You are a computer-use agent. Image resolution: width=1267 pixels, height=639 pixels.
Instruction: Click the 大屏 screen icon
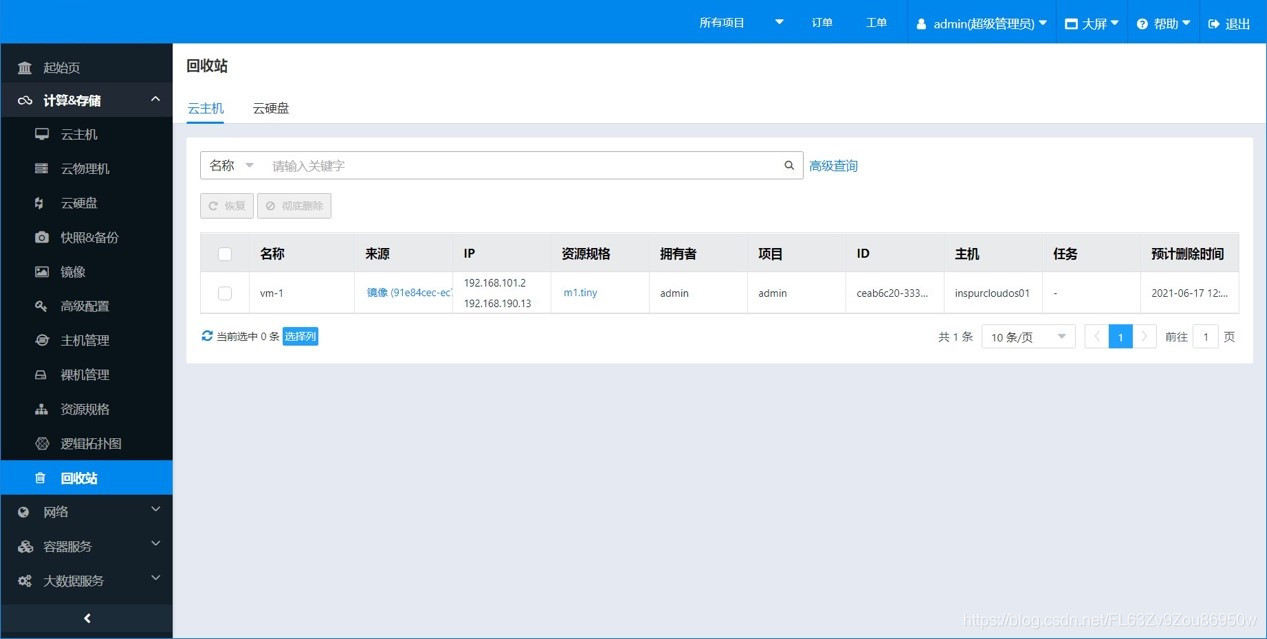point(1071,24)
